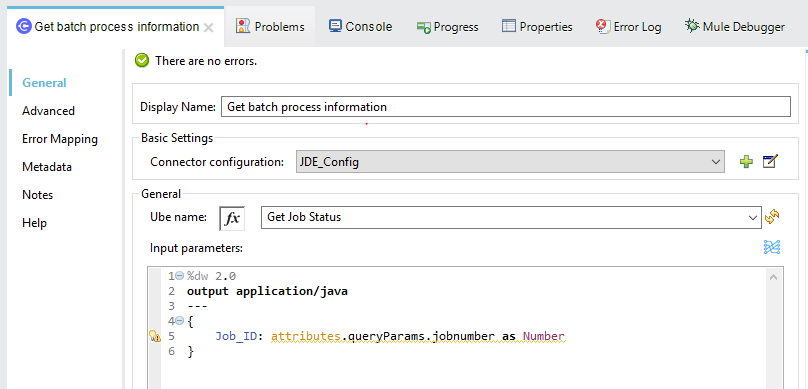Open the input parameters mapping view
808x389 pixels.
point(772,247)
